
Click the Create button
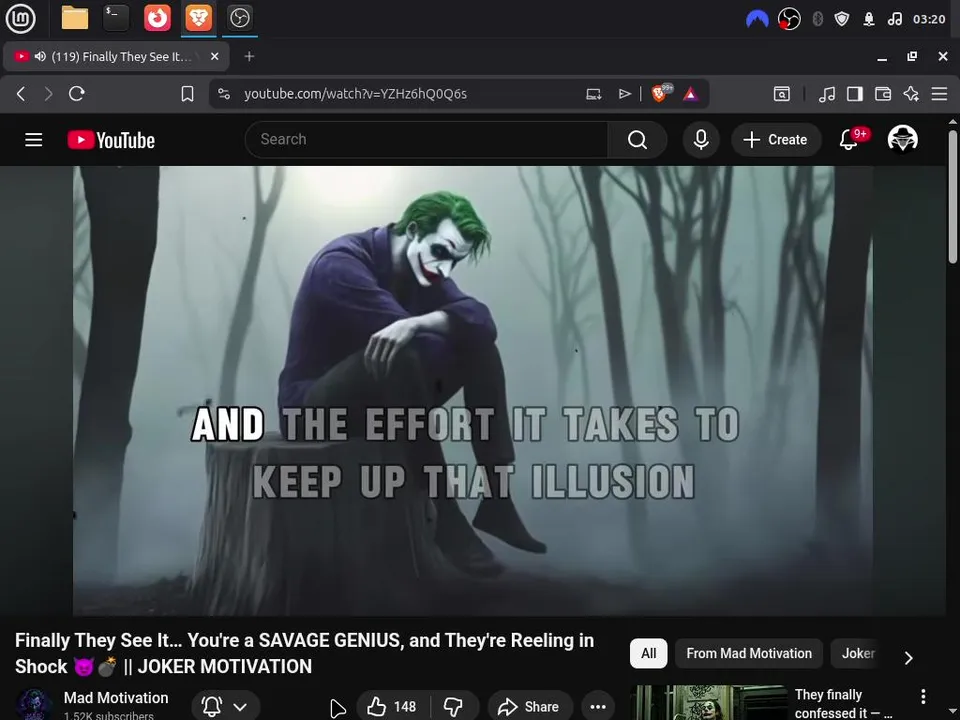click(776, 140)
